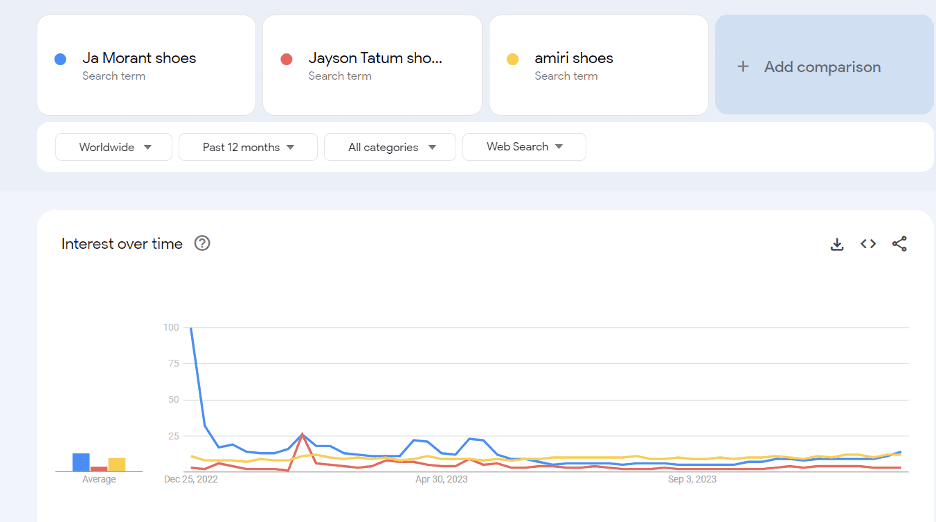Click Search term under amiri shoes
Screen dimensions: 936x522
pos(566,76)
